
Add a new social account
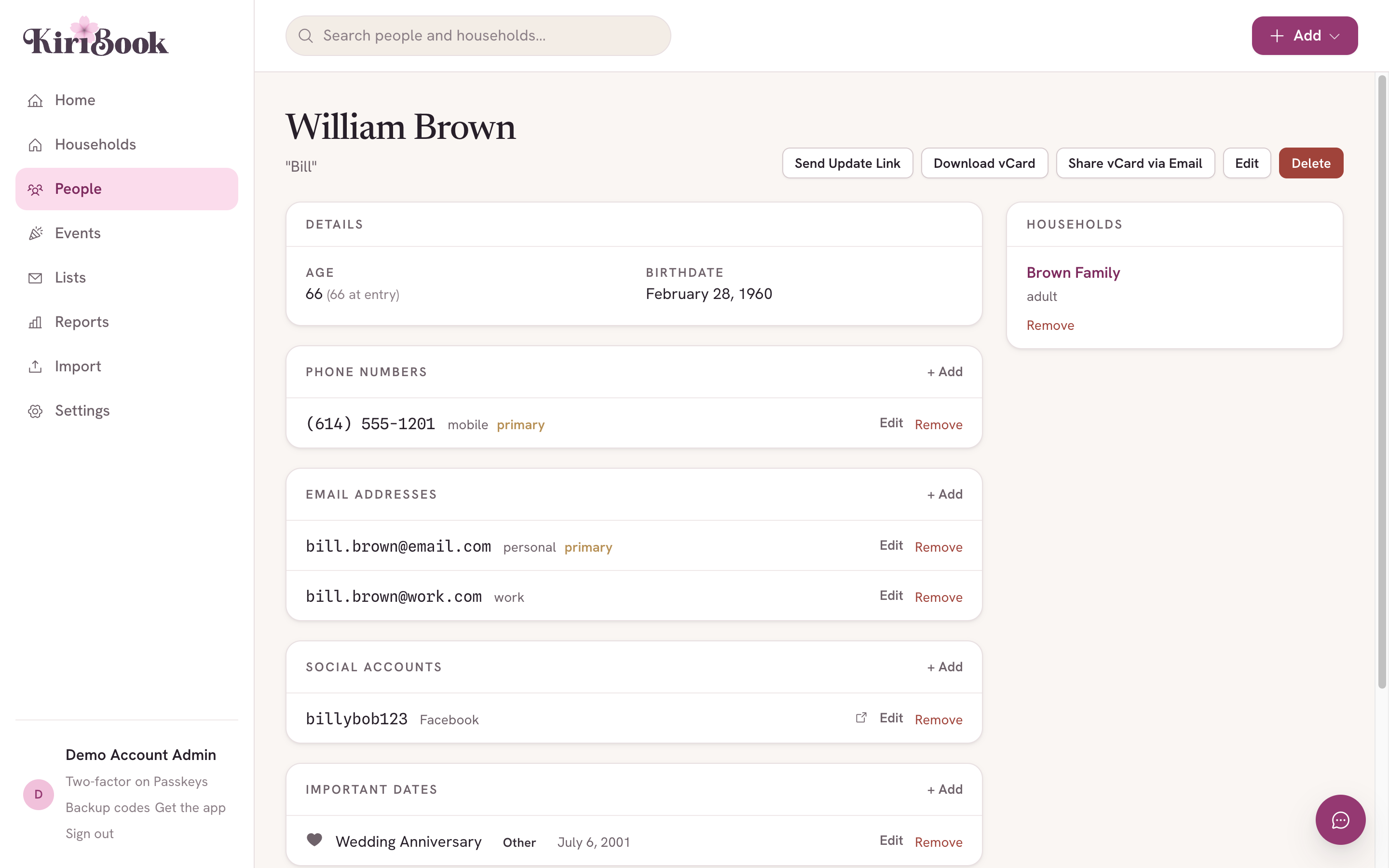(x=945, y=667)
